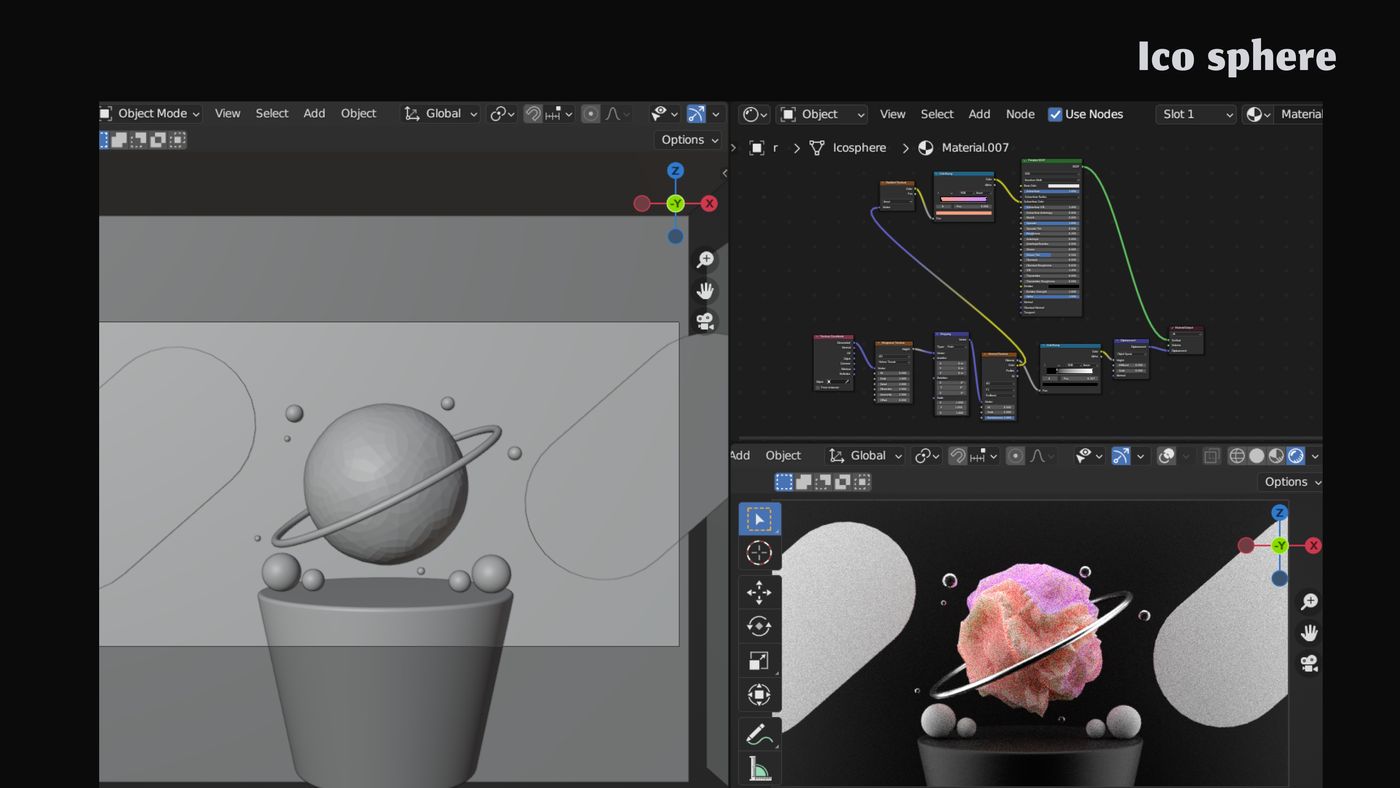Image resolution: width=1400 pixels, height=788 pixels.
Task: Click the red X axis on rendered gizmo
Action: pyautogui.click(x=1313, y=545)
